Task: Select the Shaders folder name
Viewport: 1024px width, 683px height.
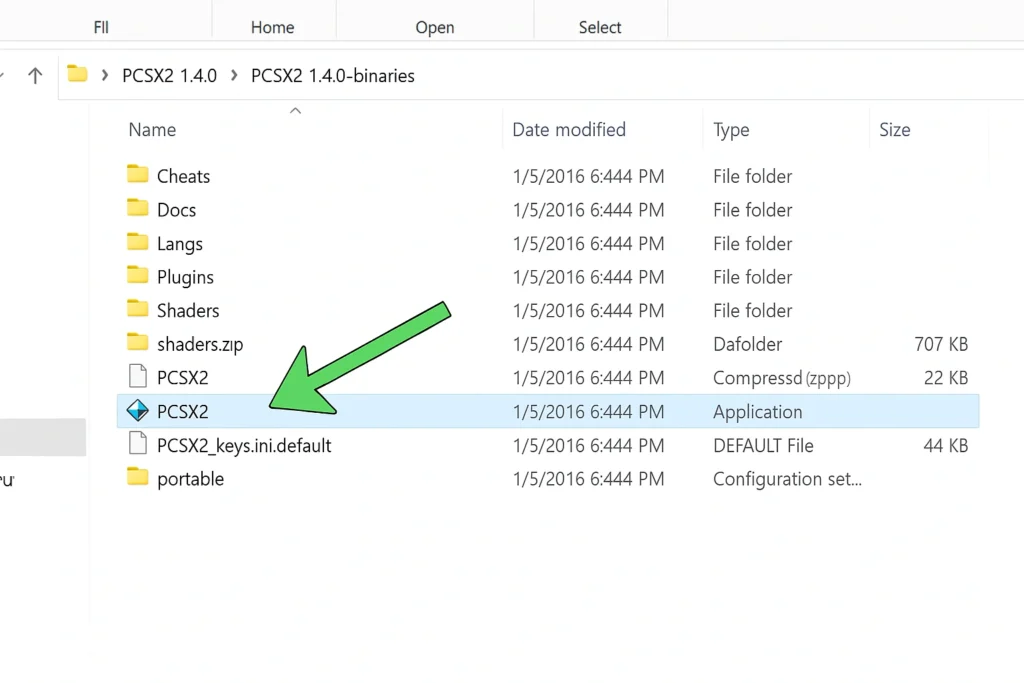Action: click(x=188, y=311)
